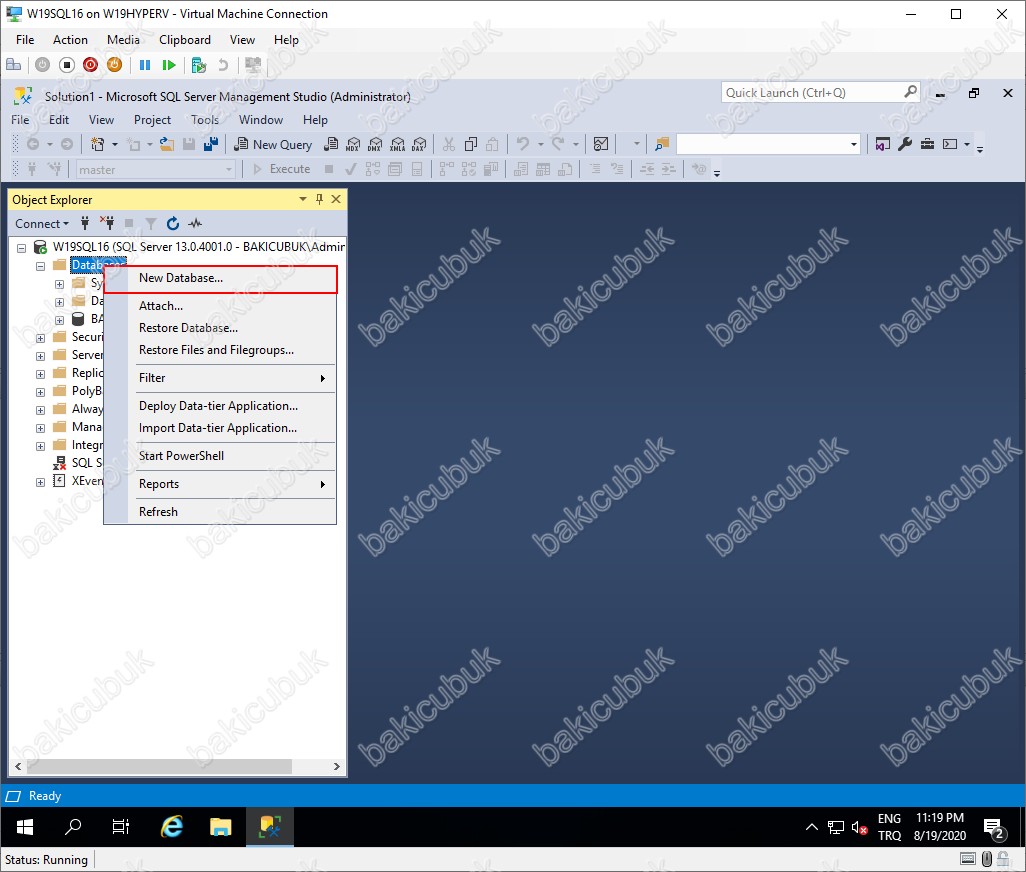Choose New Database... from context menu

tap(220, 279)
